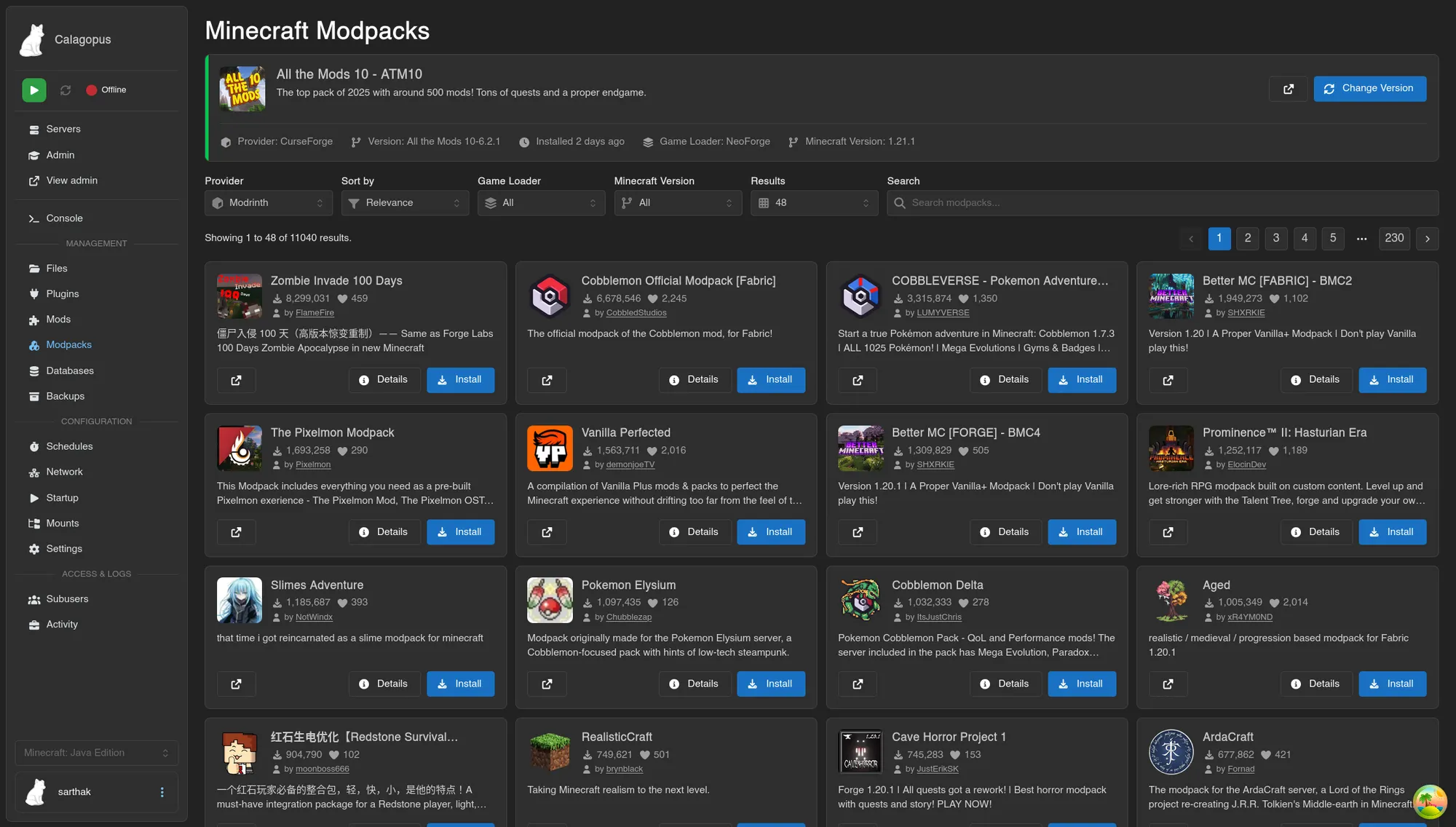1456x827 pixels.
Task: Click Pokemon Elysium pack icon
Action: (x=550, y=601)
